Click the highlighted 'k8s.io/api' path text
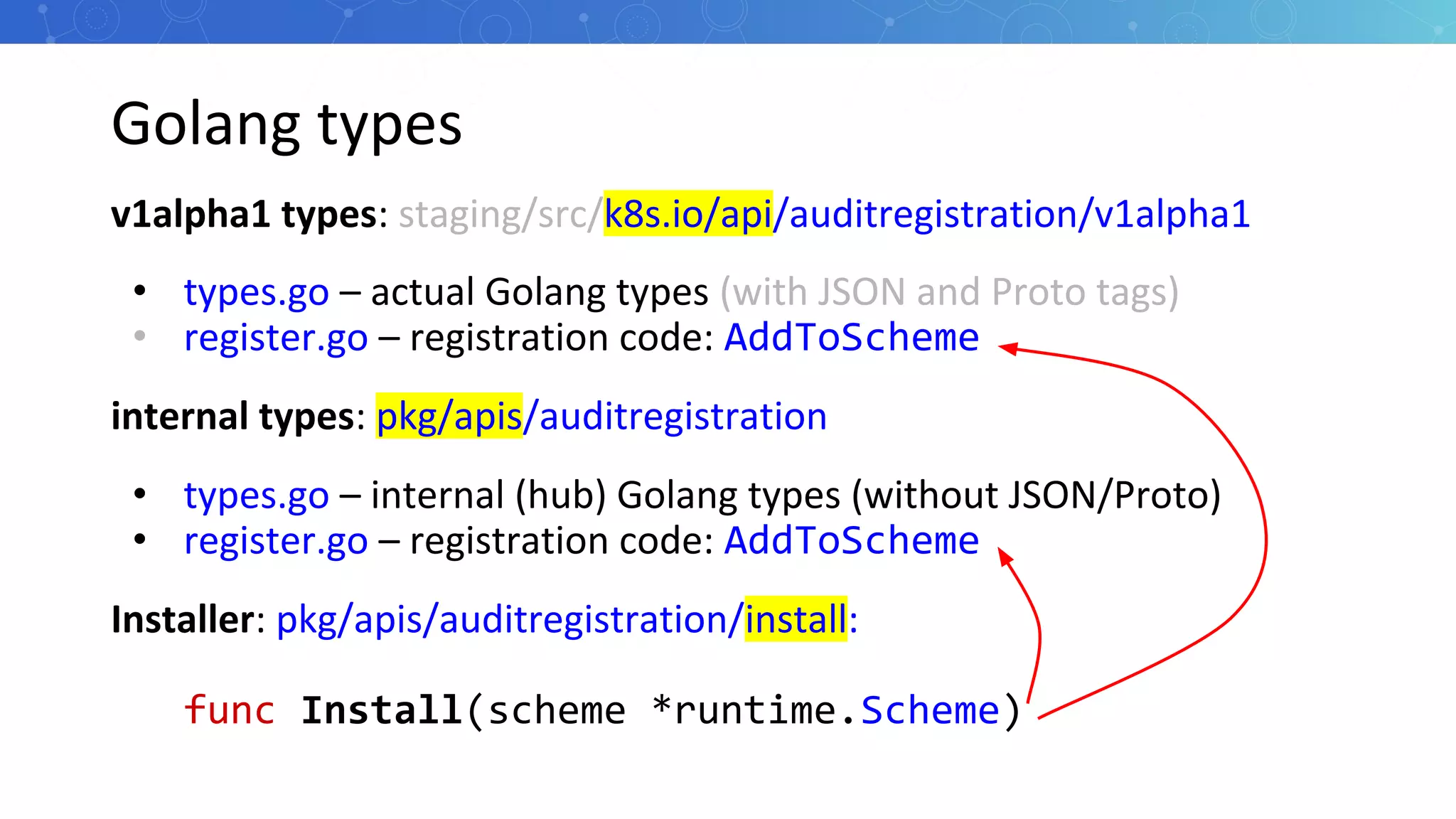The width and height of the screenshot is (1456, 819). (x=687, y=214)
